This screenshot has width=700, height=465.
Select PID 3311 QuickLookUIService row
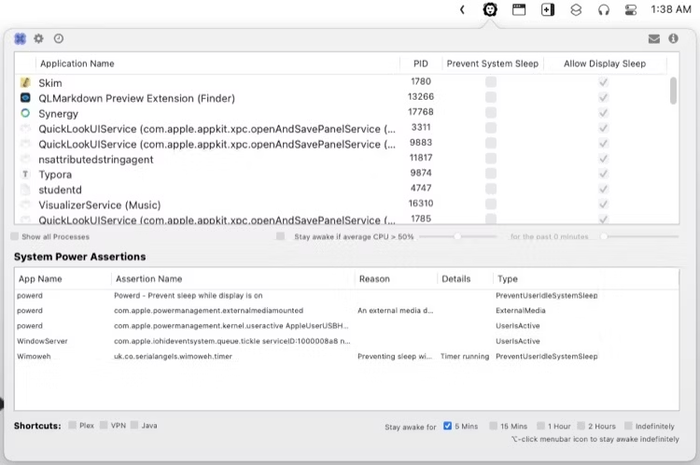[x=347, y=129]
